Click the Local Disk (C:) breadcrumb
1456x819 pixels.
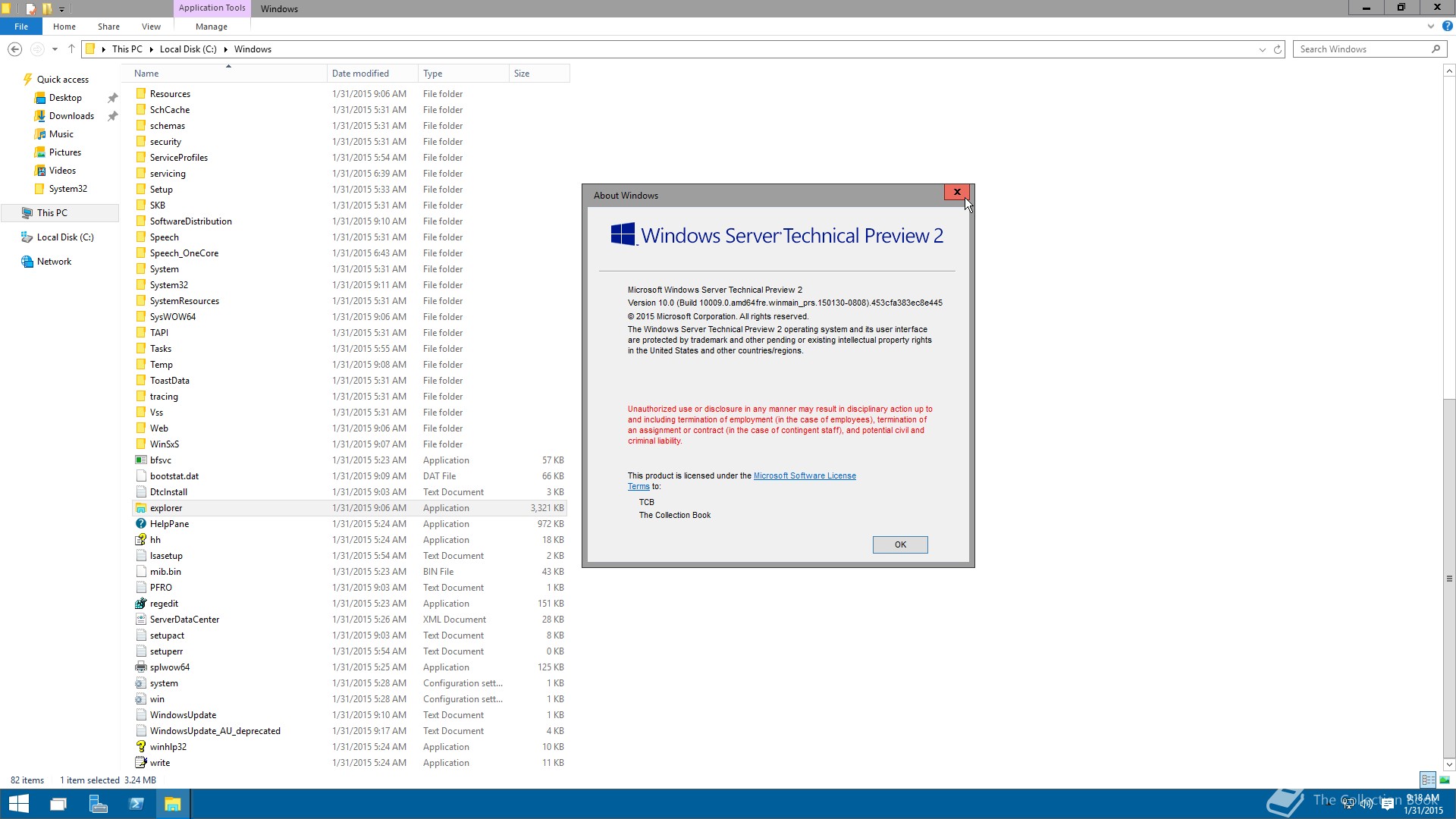click(x=188, y=49)
